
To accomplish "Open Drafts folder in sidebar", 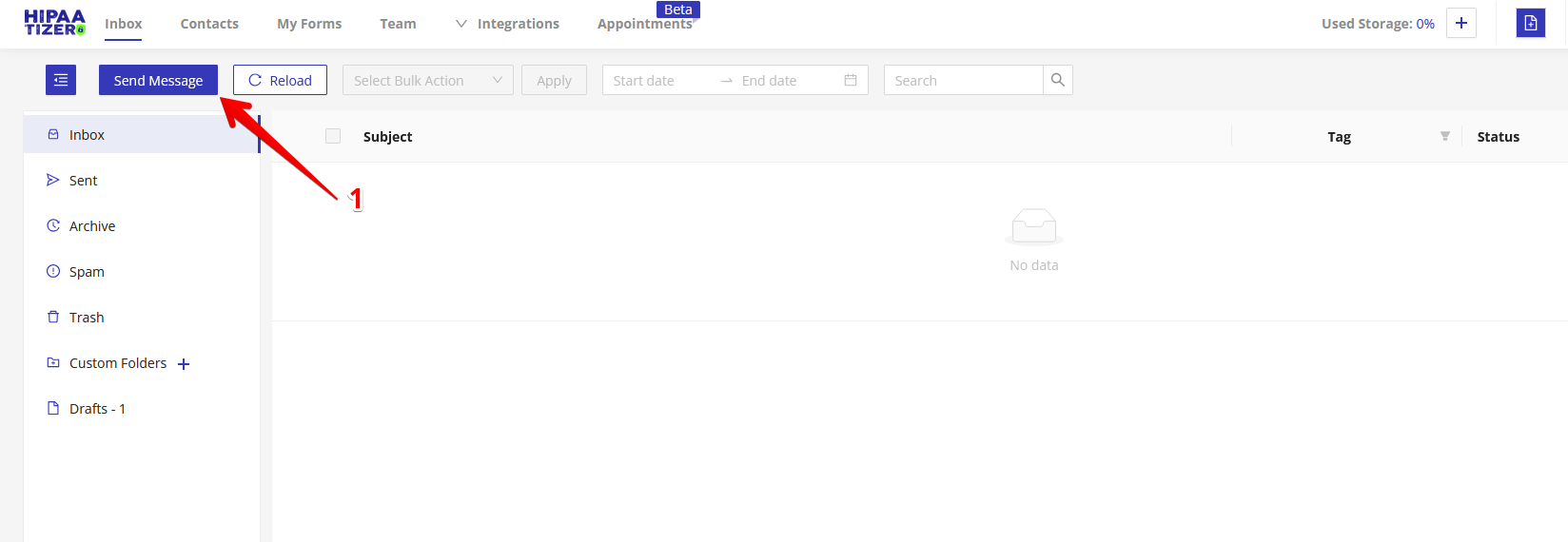I will pos(96,409).
